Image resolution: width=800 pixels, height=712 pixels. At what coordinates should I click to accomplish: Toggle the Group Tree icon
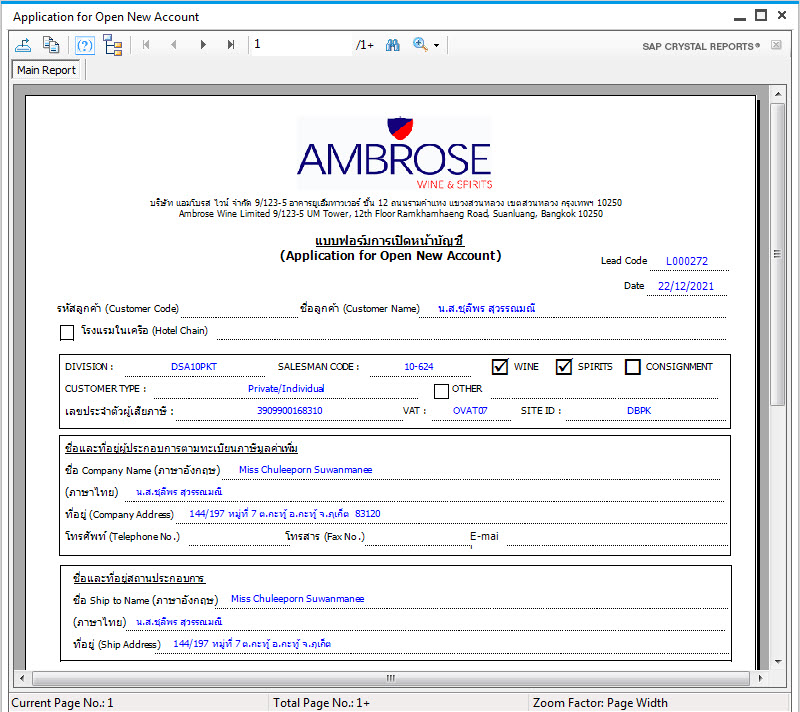[x=113, y=45]
